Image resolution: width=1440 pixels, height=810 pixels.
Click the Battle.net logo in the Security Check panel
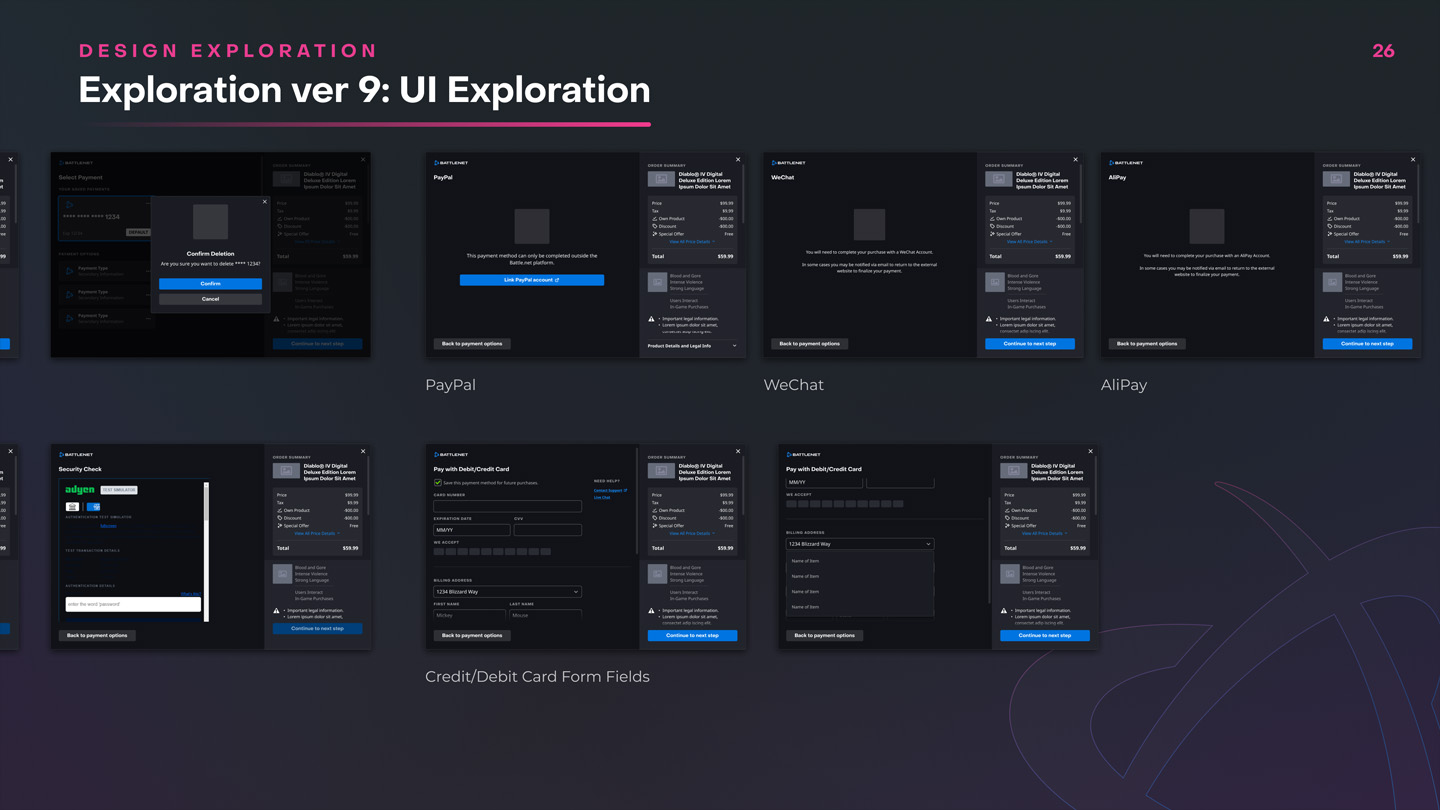(76, 454)
